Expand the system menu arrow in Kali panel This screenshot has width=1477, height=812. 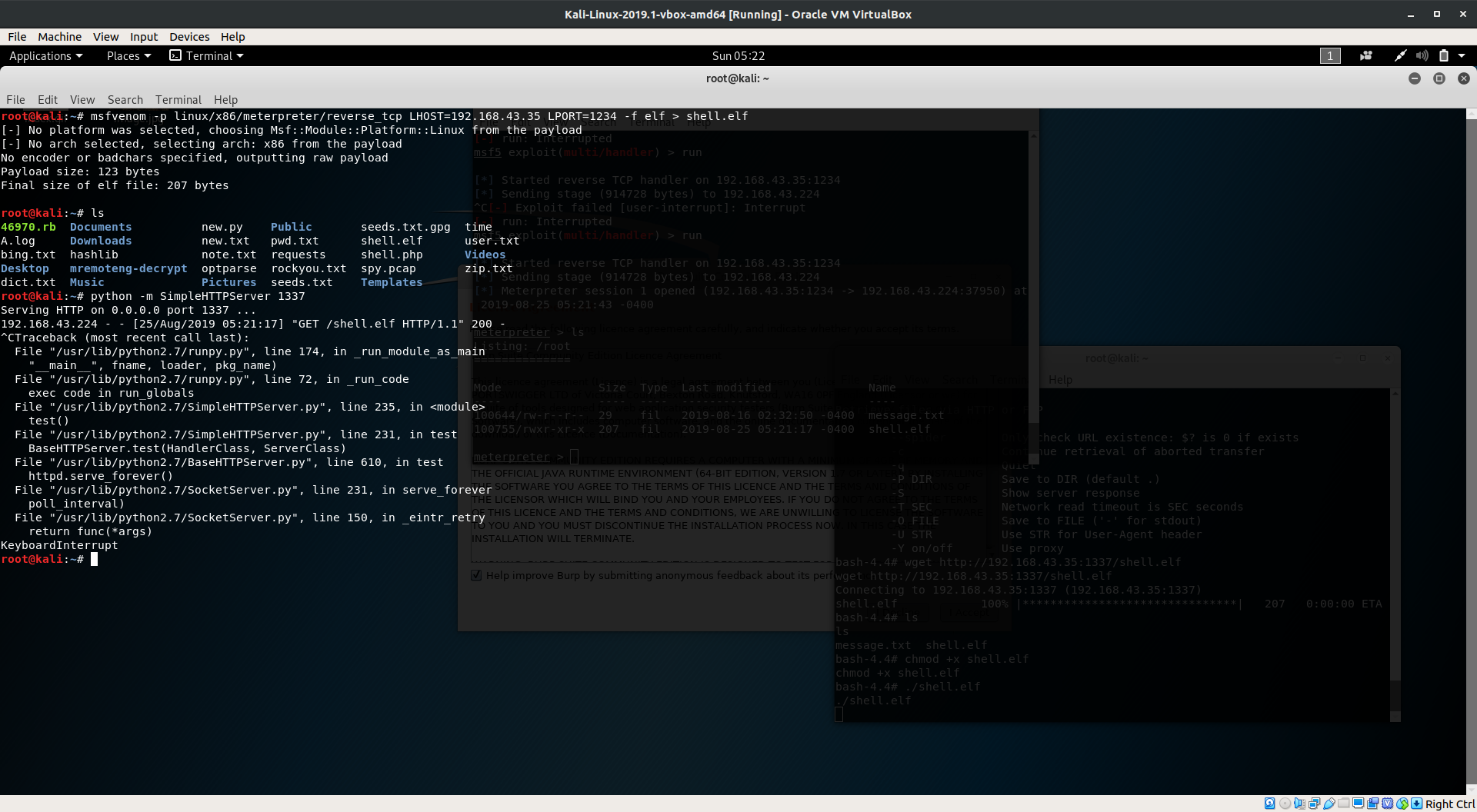point(1462,55)
